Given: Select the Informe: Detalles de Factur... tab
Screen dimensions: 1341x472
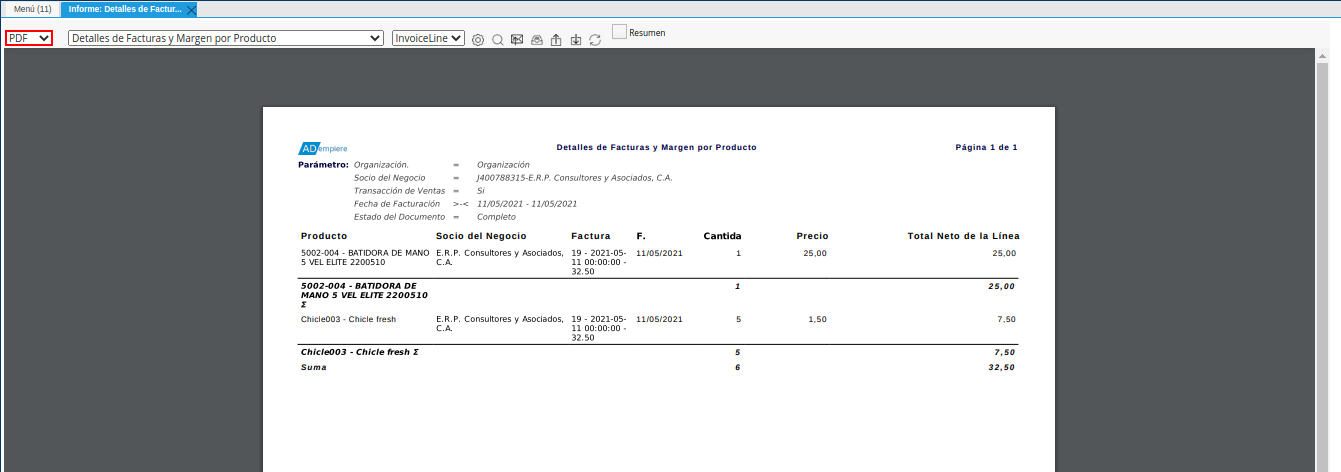Looking at the screenshot, I should point(124,9).
